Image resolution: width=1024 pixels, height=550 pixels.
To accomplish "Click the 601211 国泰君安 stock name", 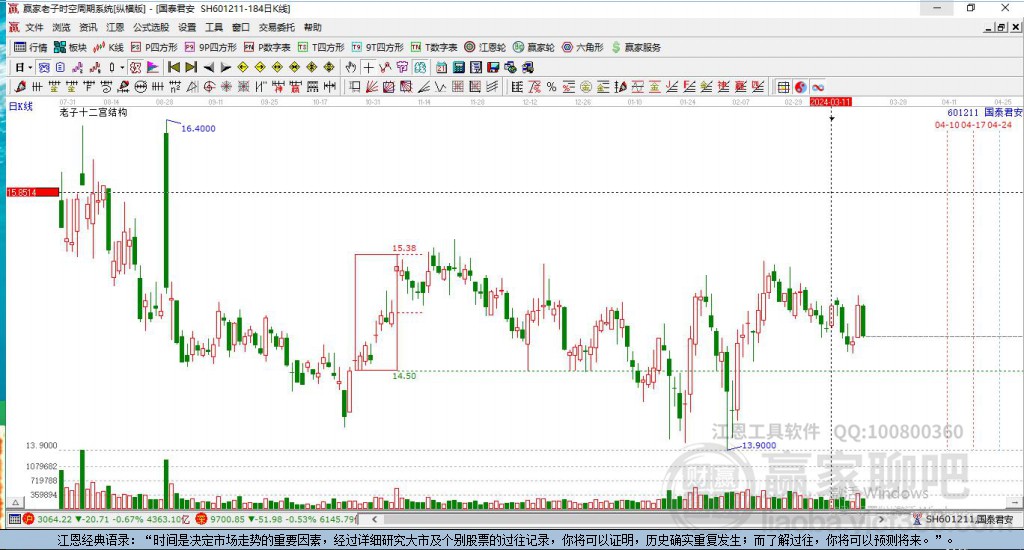I will click(x=985, y=112).
